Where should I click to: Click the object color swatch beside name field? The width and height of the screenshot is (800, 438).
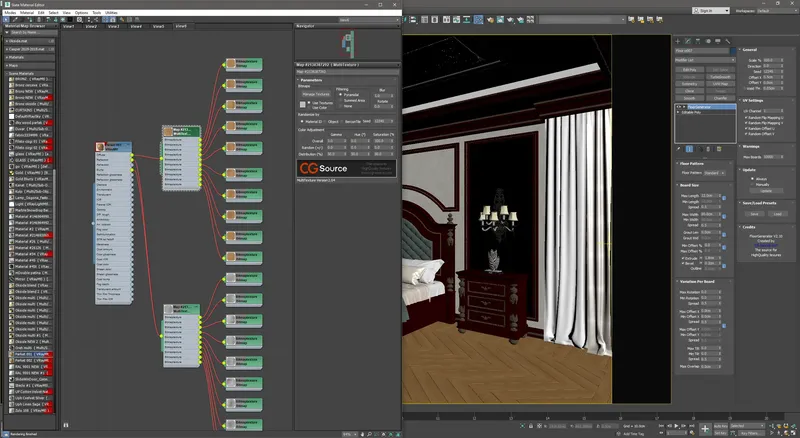tap(733, 51)
